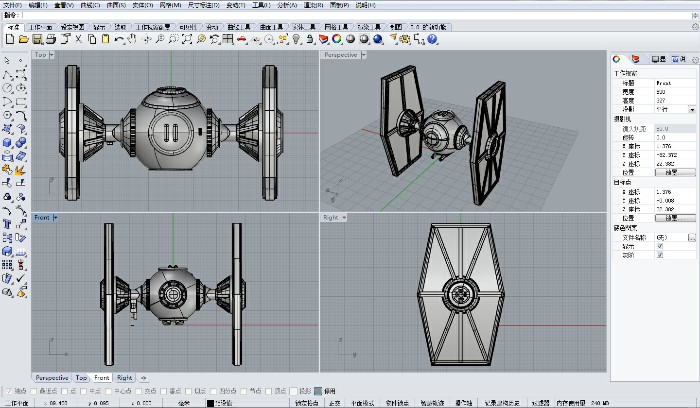Open the 文件(F) menu
The height and width of the screenshot is (408, 700).
(x=12, y=5)
